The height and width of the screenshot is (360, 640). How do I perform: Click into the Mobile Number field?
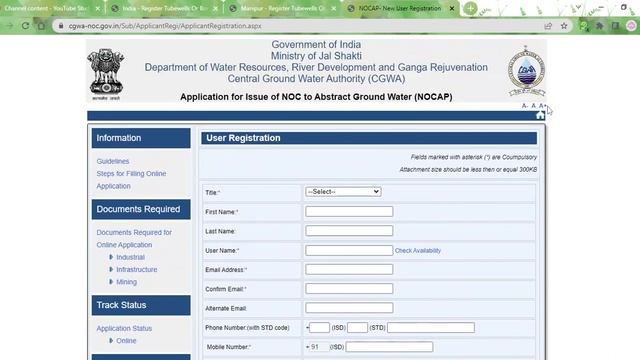point(389,347)
